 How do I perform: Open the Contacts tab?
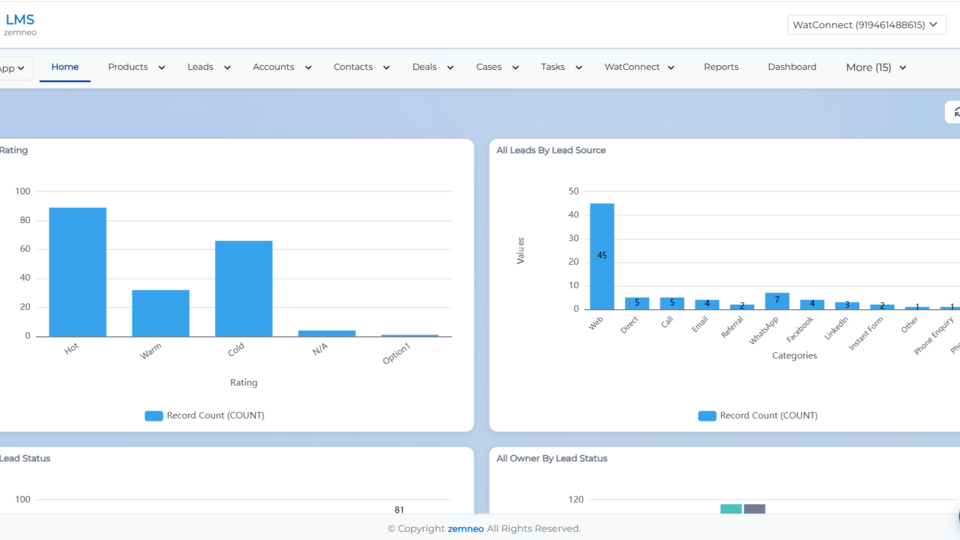pos(353,67)
